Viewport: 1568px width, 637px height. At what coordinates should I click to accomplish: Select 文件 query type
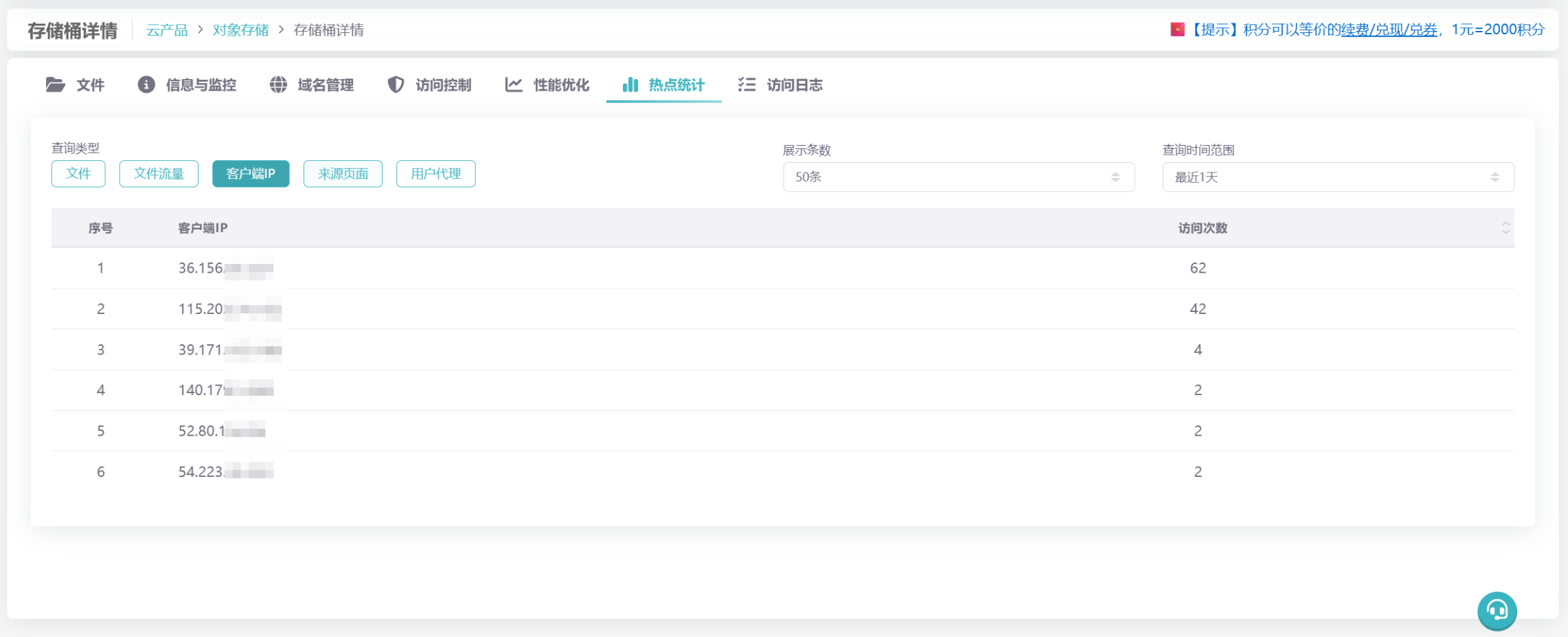click(x=78, y=174)
